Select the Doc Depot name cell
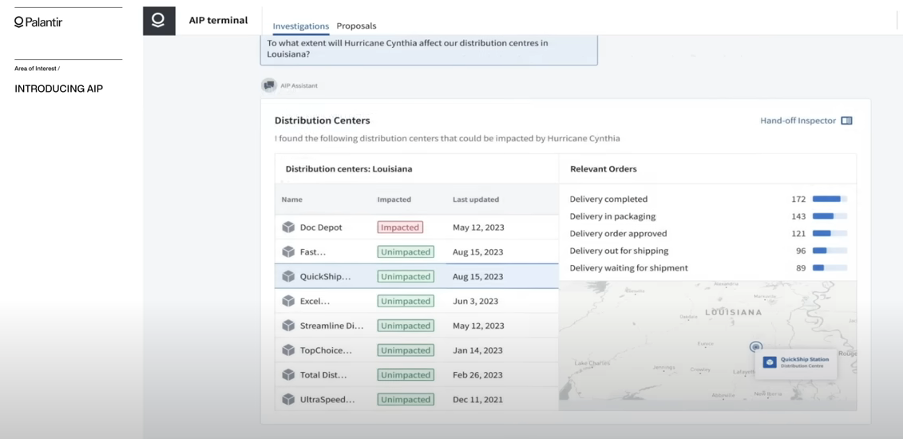Image resolution: width=904 pixels, height=440 pixels. [321, 227]
